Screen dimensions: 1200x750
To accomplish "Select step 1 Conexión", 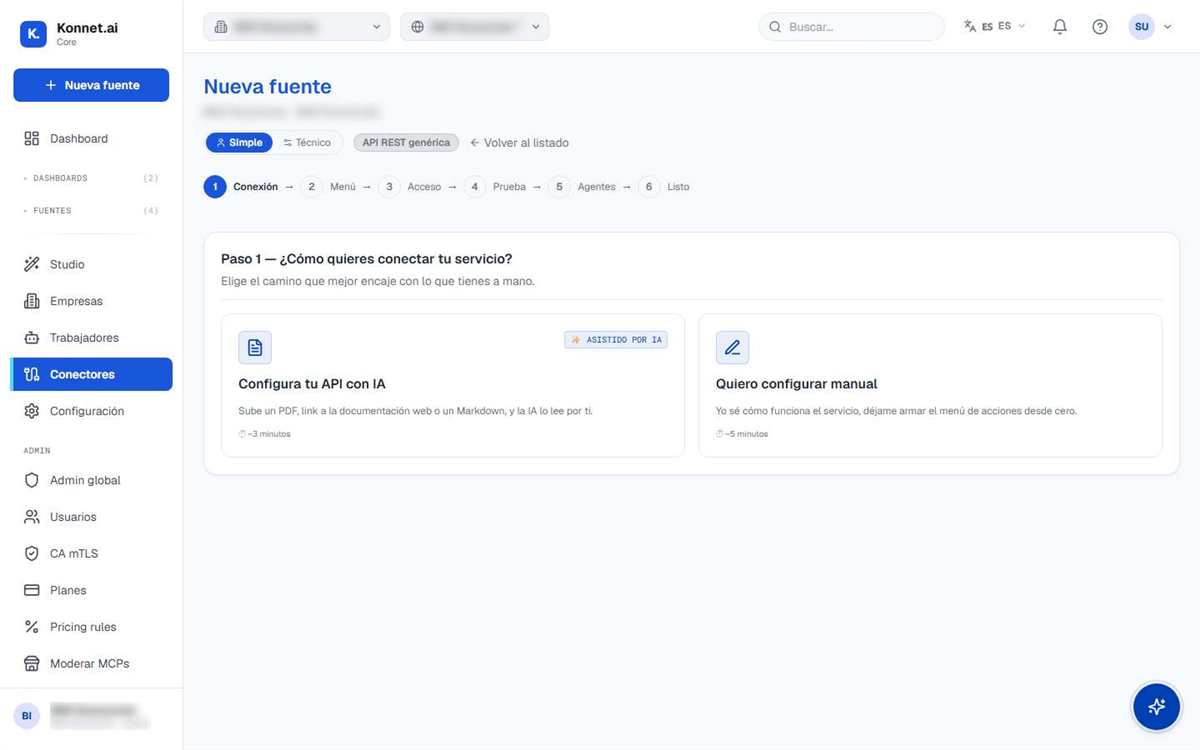I will 241,187.
